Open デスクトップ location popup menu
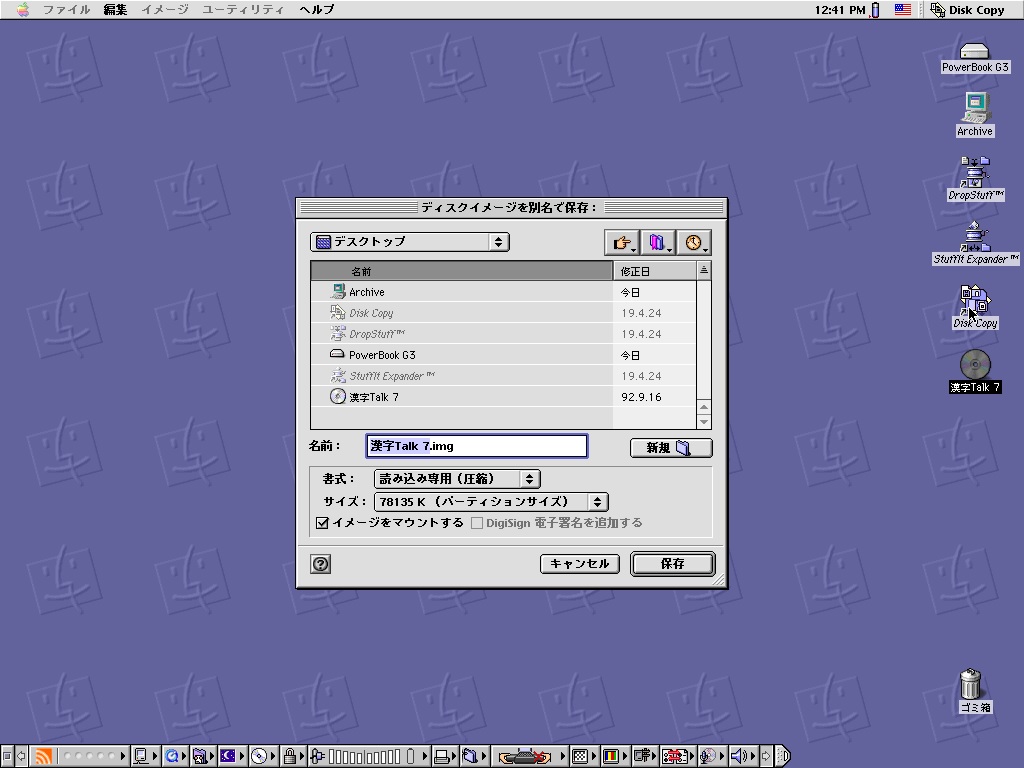 pyautogui.click(x=409, y=242)
